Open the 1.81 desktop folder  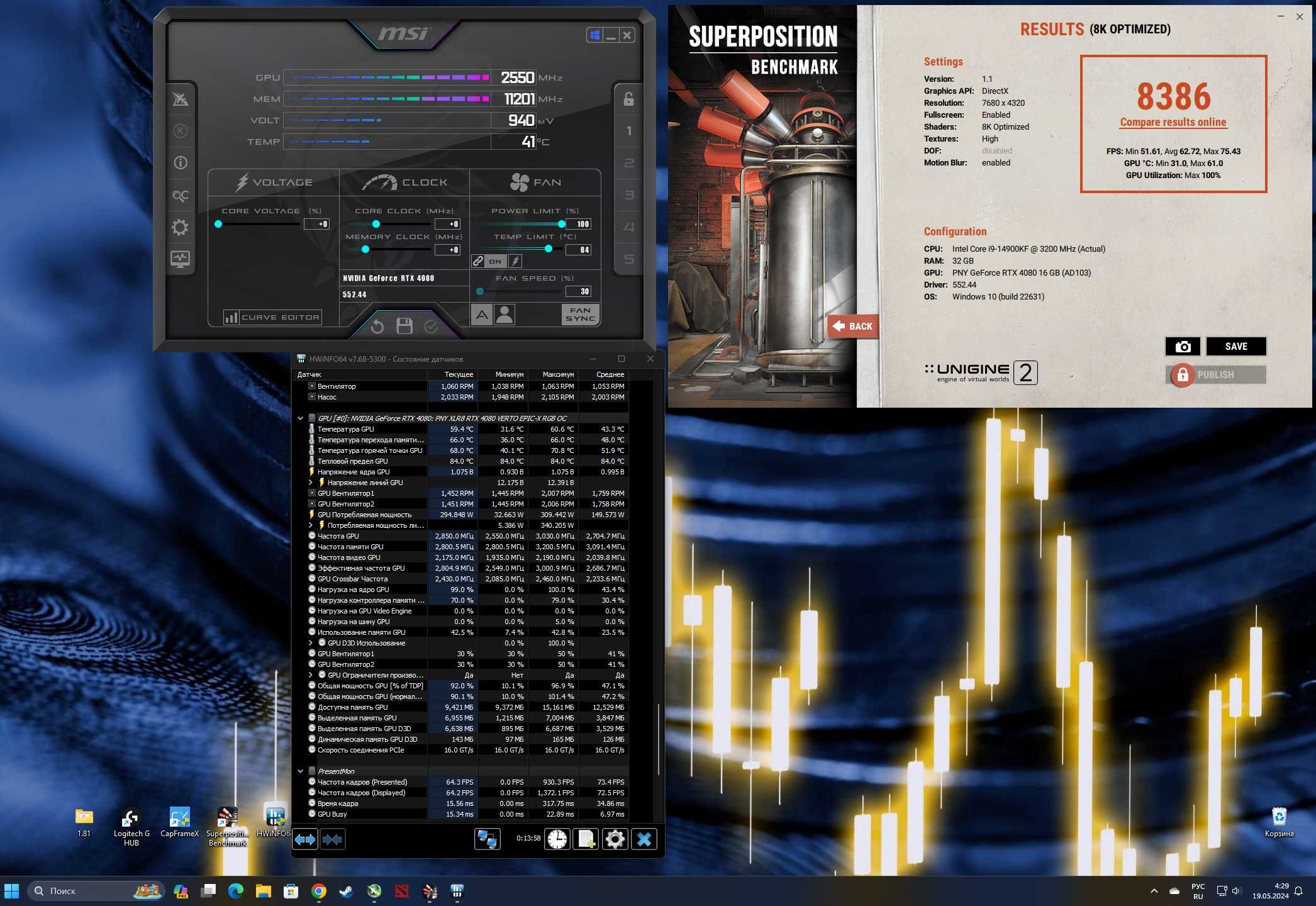[x=84, y=822]
